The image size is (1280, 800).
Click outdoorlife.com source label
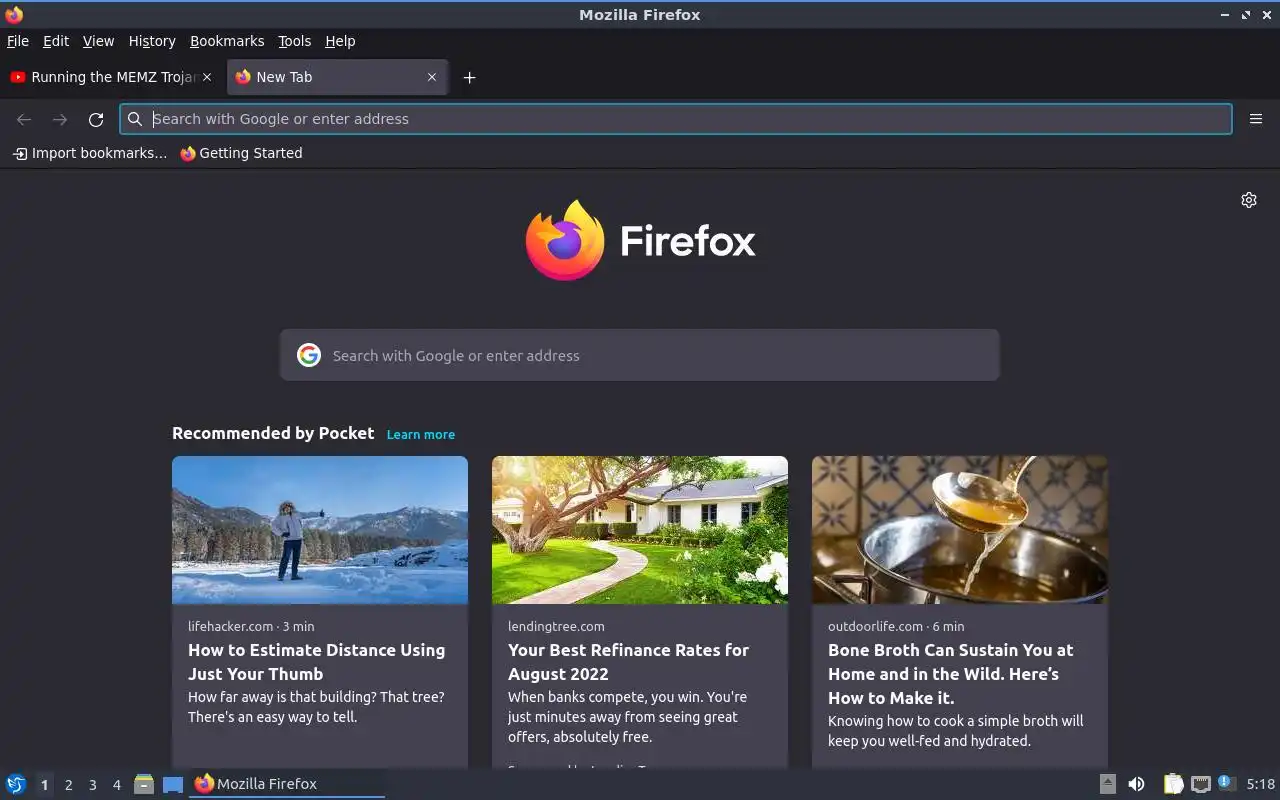[875, 626]
